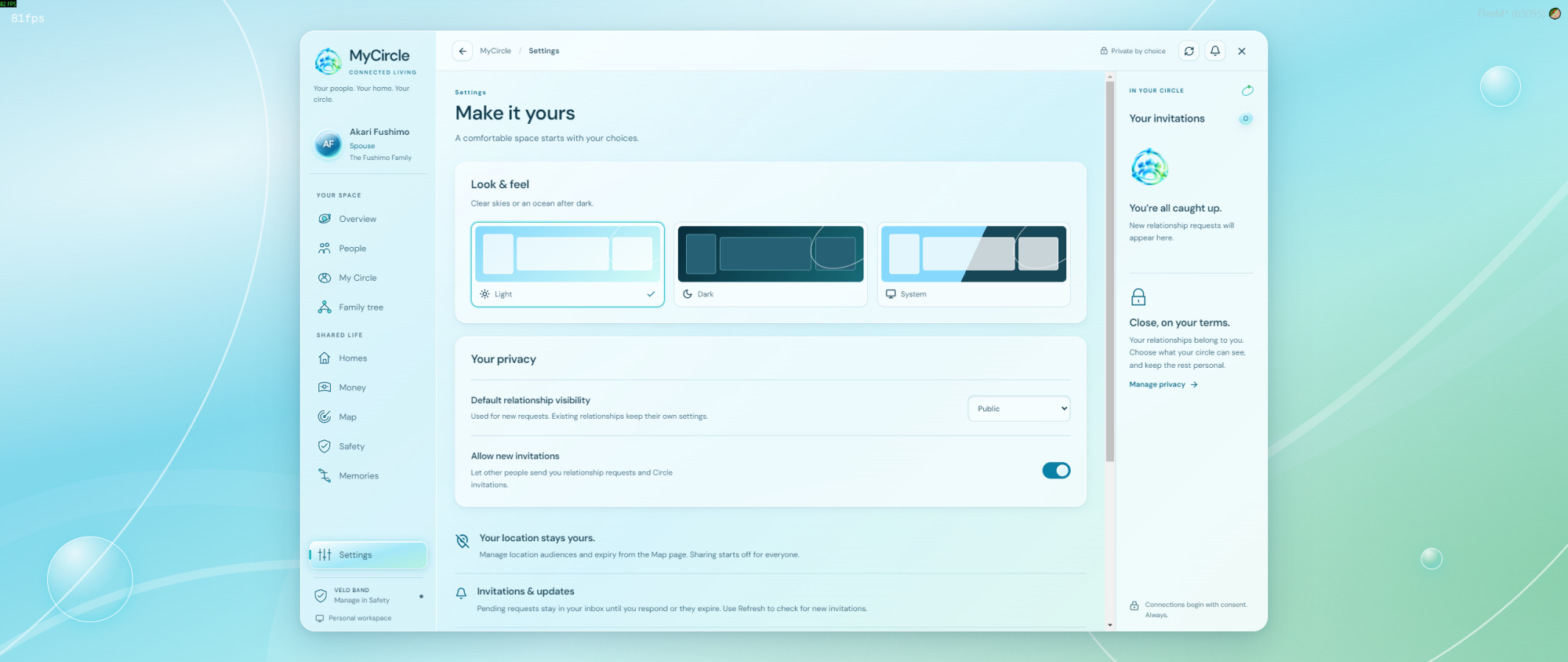Click the Invitations & updates bell icon

(461, 594)
